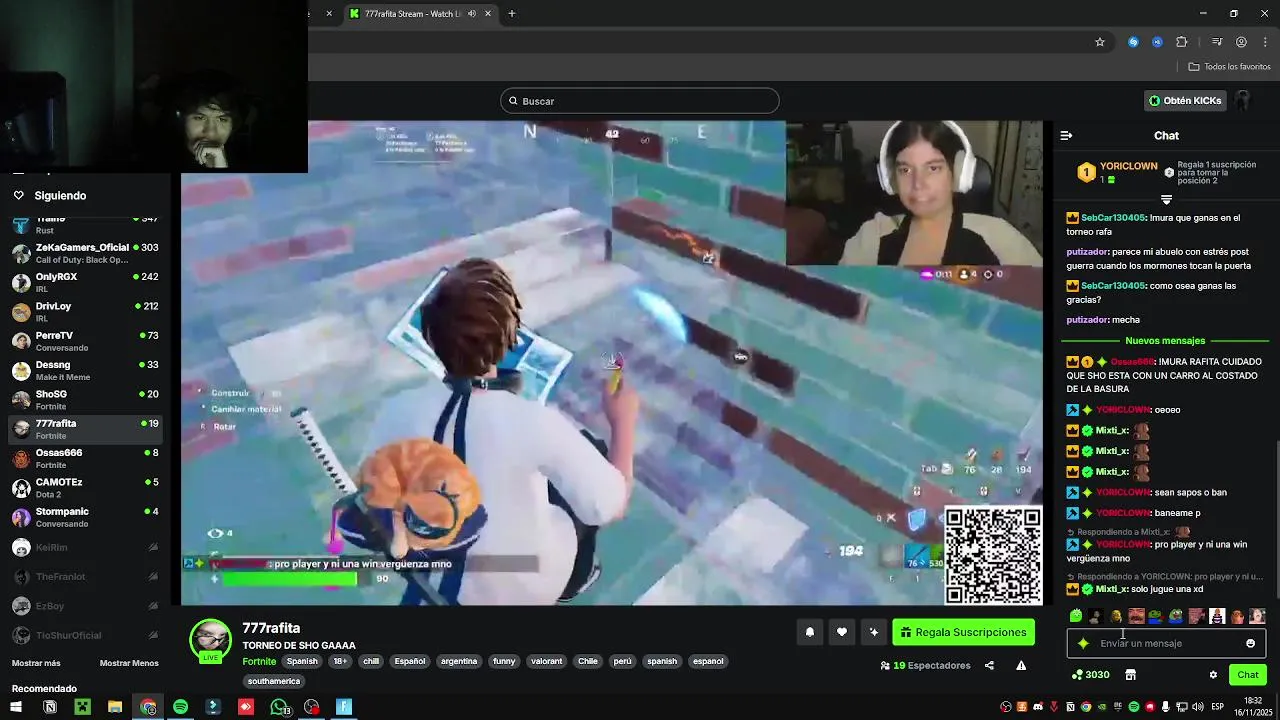Collapse chat using the panel icon beside Chat
This screenshot has height=720, width=1280.
[1066, 135]
